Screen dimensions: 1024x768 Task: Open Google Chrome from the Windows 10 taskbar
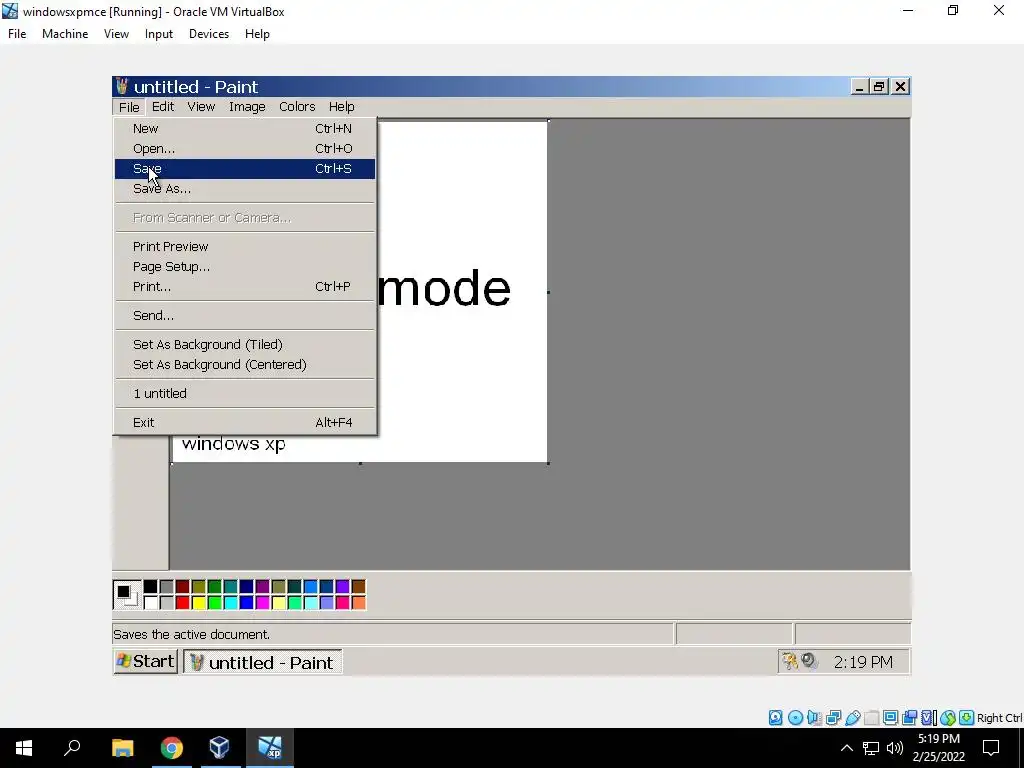click(172, 748)
